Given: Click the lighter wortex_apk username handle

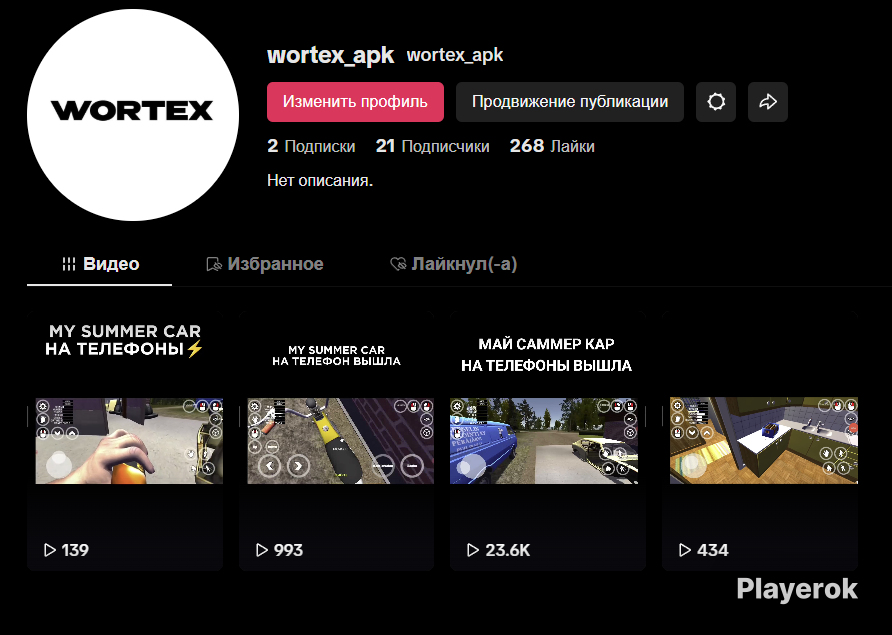Looking at the screenshot, I should [455, 55].
